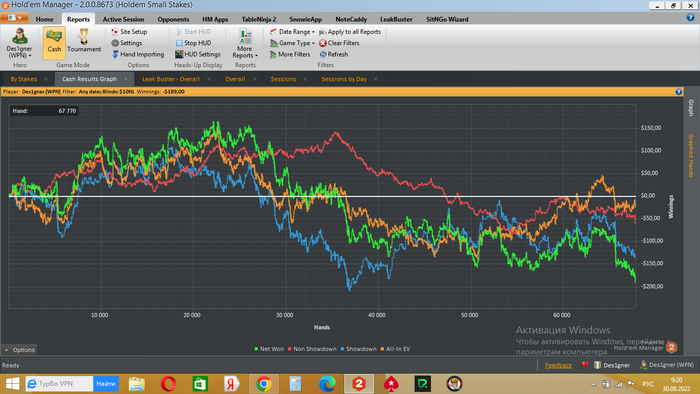Close the Cash Results Graph tab
The height and width of the screenshot is (394, 700).
click(x=126, y=79)
